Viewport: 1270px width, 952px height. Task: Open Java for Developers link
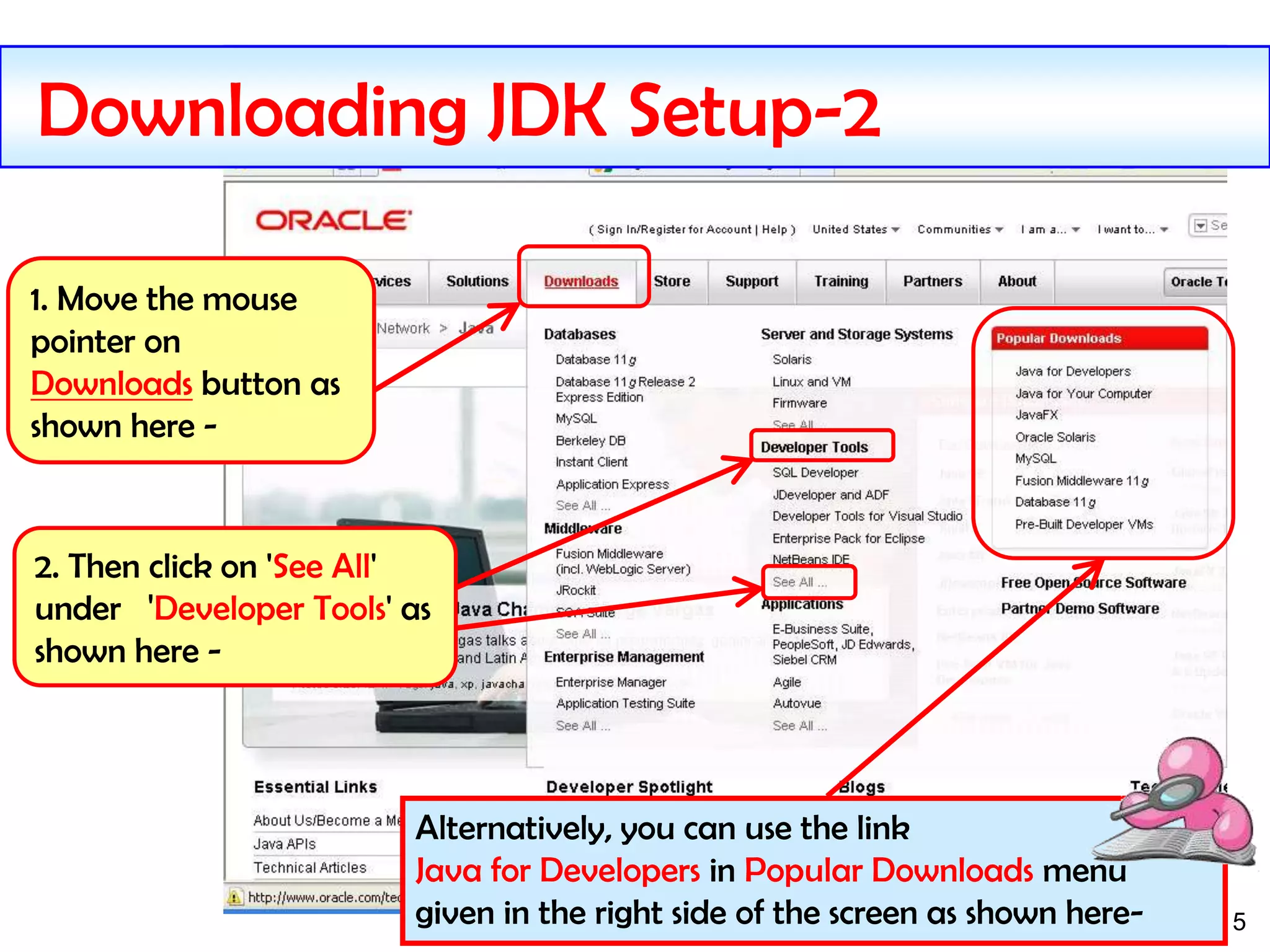coord(1073,371)
